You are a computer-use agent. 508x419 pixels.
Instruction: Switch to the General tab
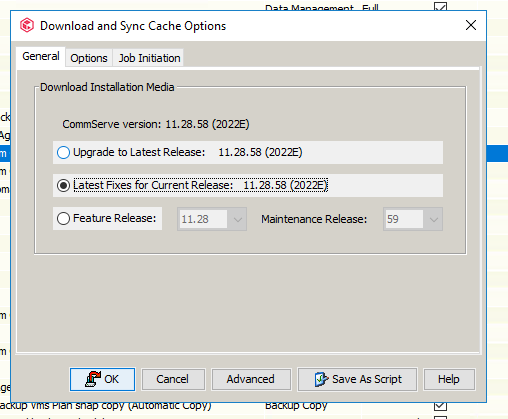(x=41, y=56)
